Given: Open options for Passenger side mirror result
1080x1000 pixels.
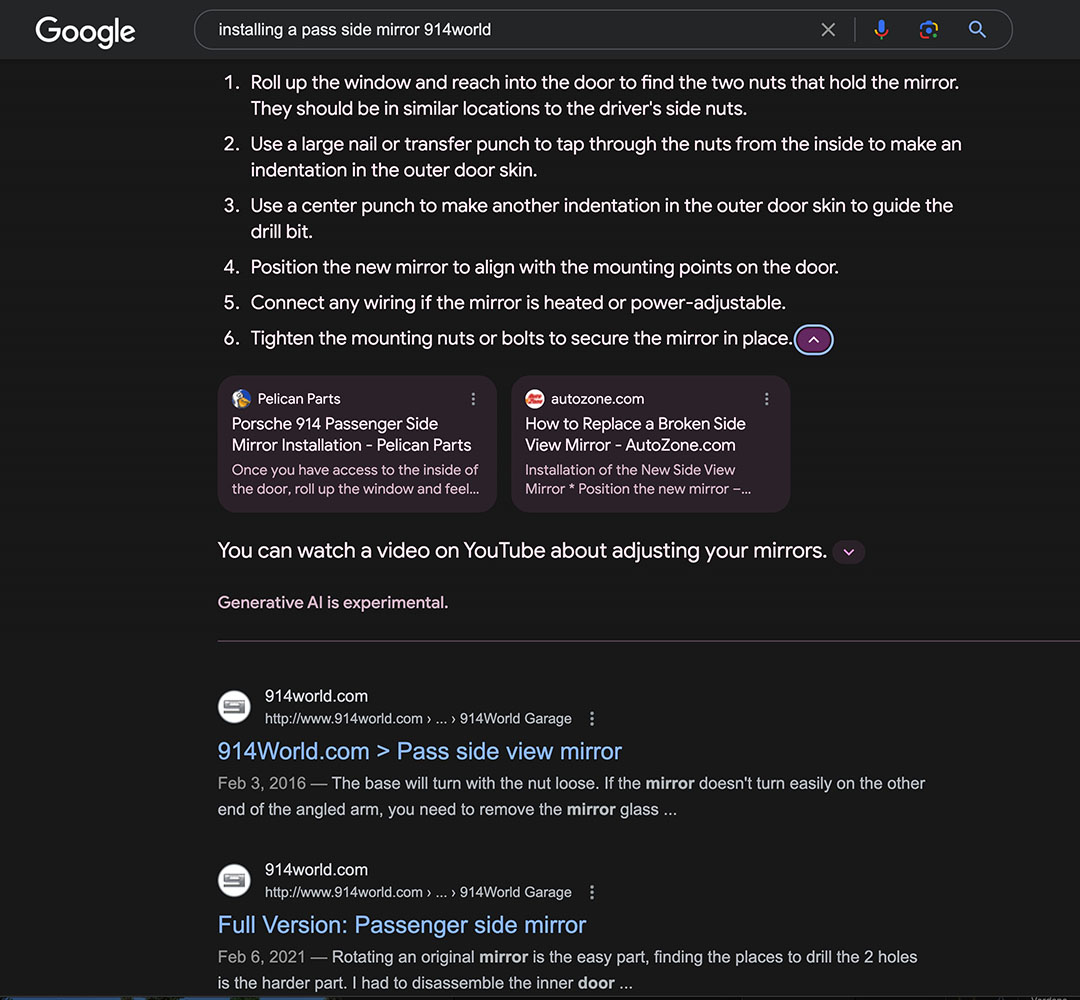Looking at the screenshot, I should (x=592, y=892).
